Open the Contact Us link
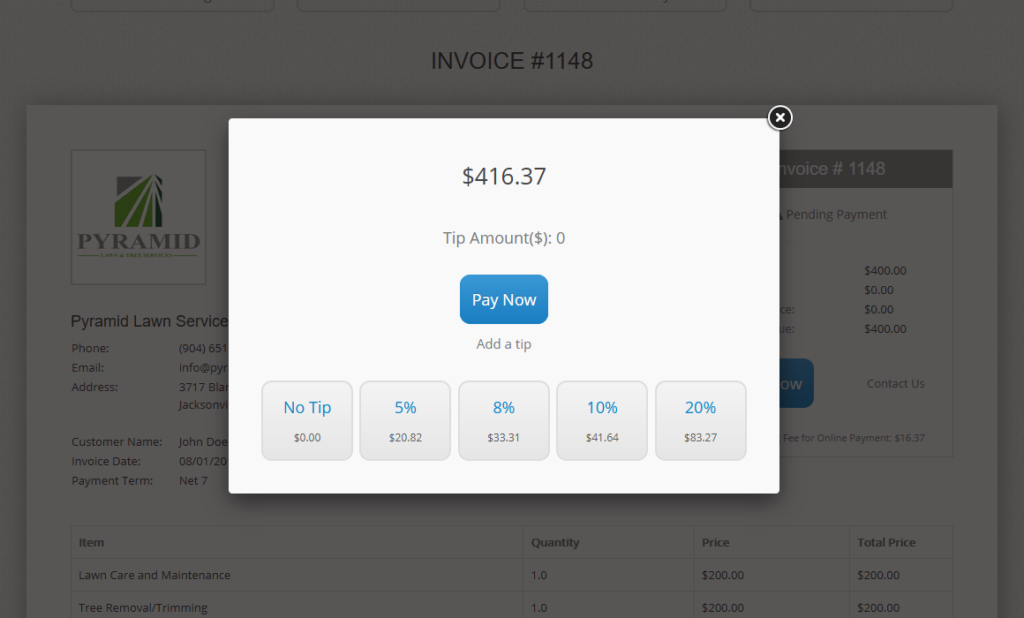 click(895, 383)
